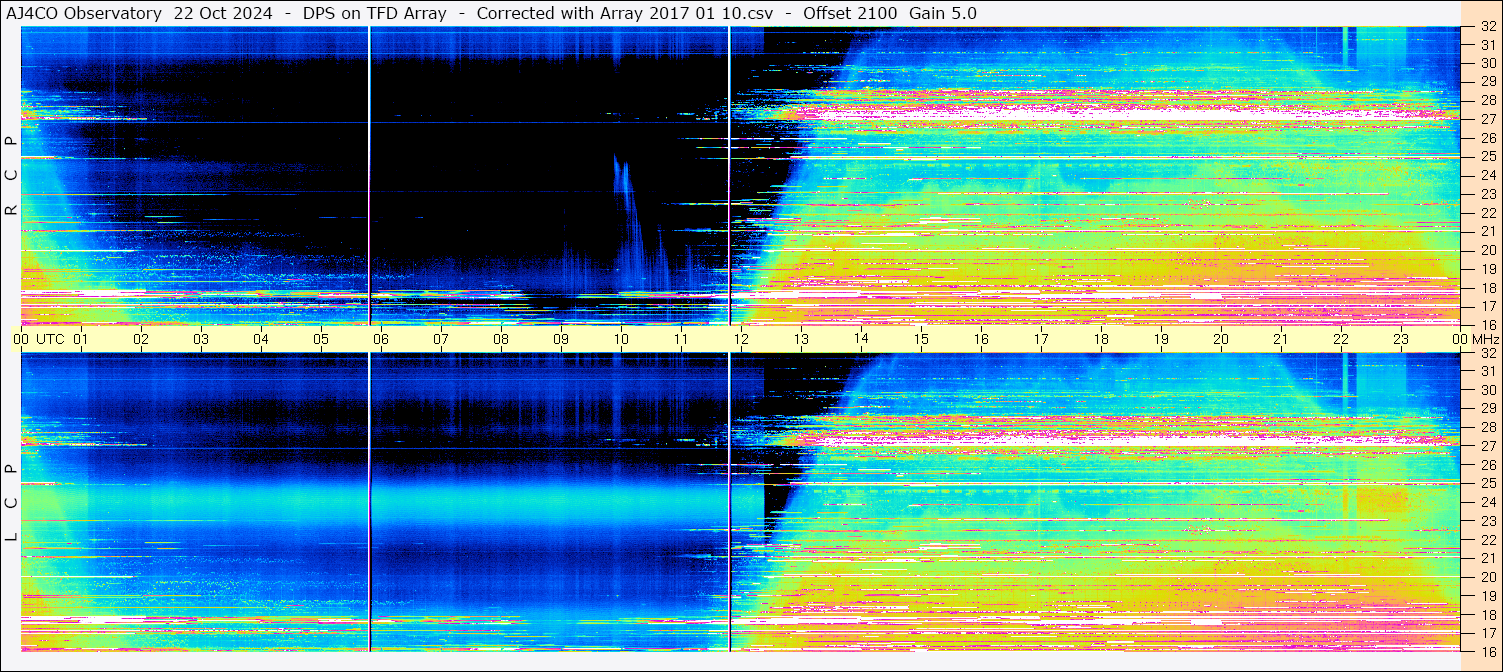Click the 23 UTC hour label
The height and width of the screenshot is (672, 1503).
click(x=1400, y=339)
